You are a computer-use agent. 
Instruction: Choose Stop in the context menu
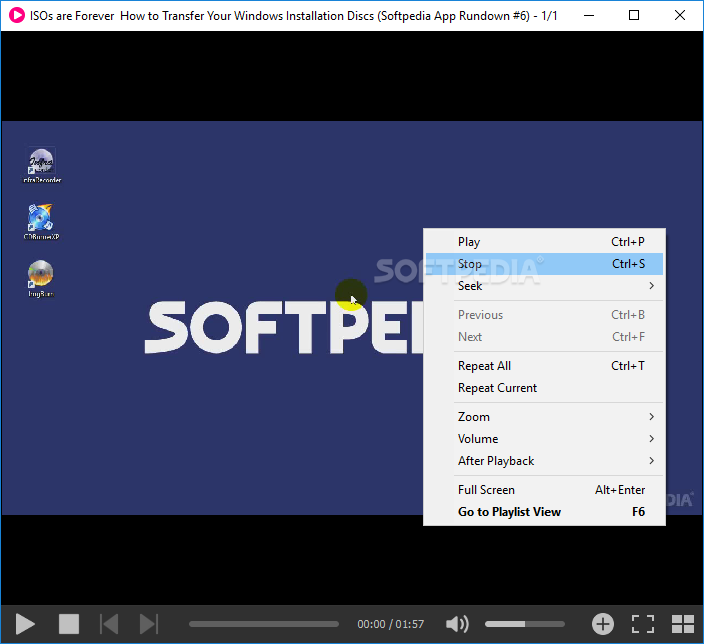coord(544,264)
